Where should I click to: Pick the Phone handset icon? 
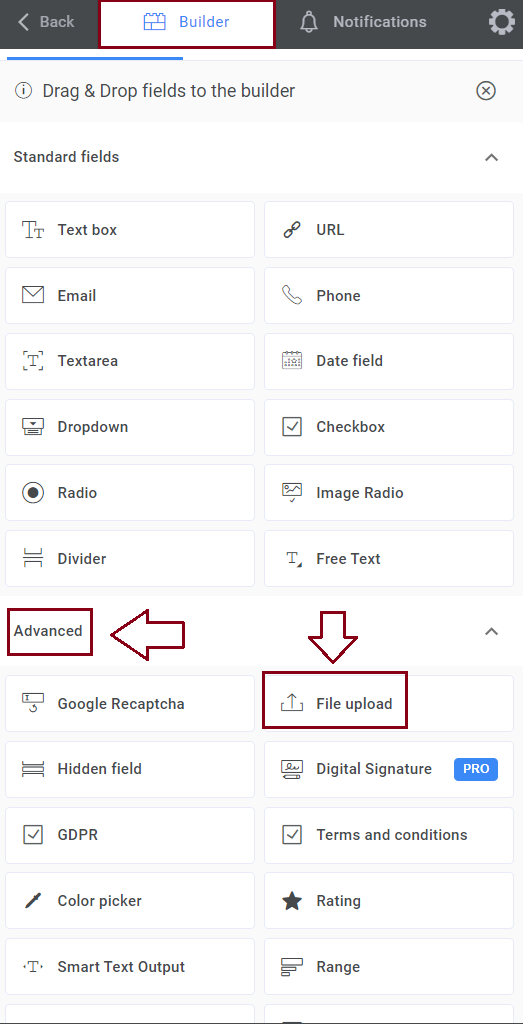tap(292, 295)
